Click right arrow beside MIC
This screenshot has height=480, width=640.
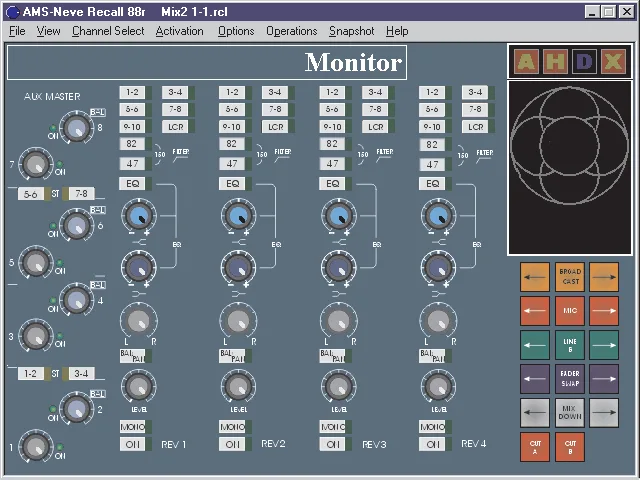pos(604,311)
